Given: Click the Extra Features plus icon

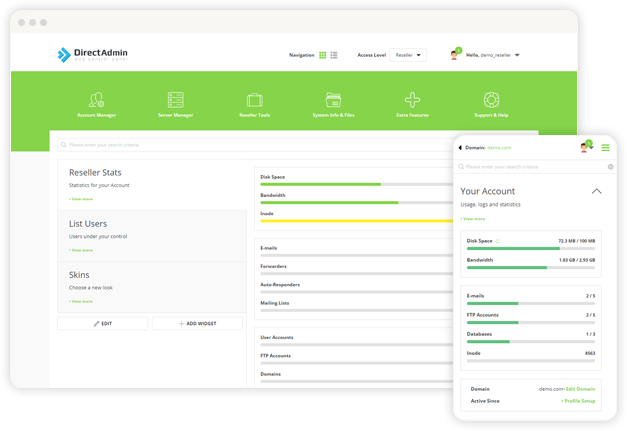Looking at the screenshot, I should [412, 100].
